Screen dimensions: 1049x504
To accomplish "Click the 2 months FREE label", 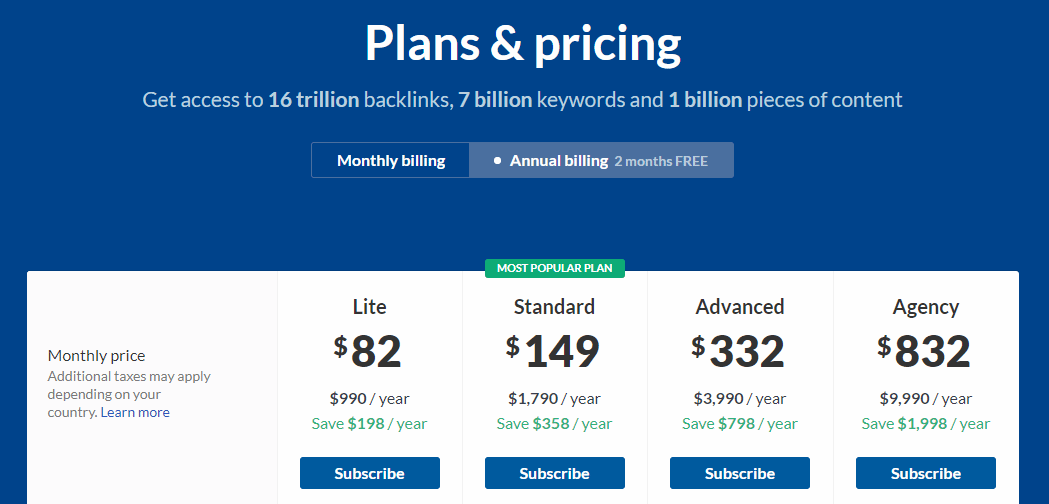I will 661,161.
